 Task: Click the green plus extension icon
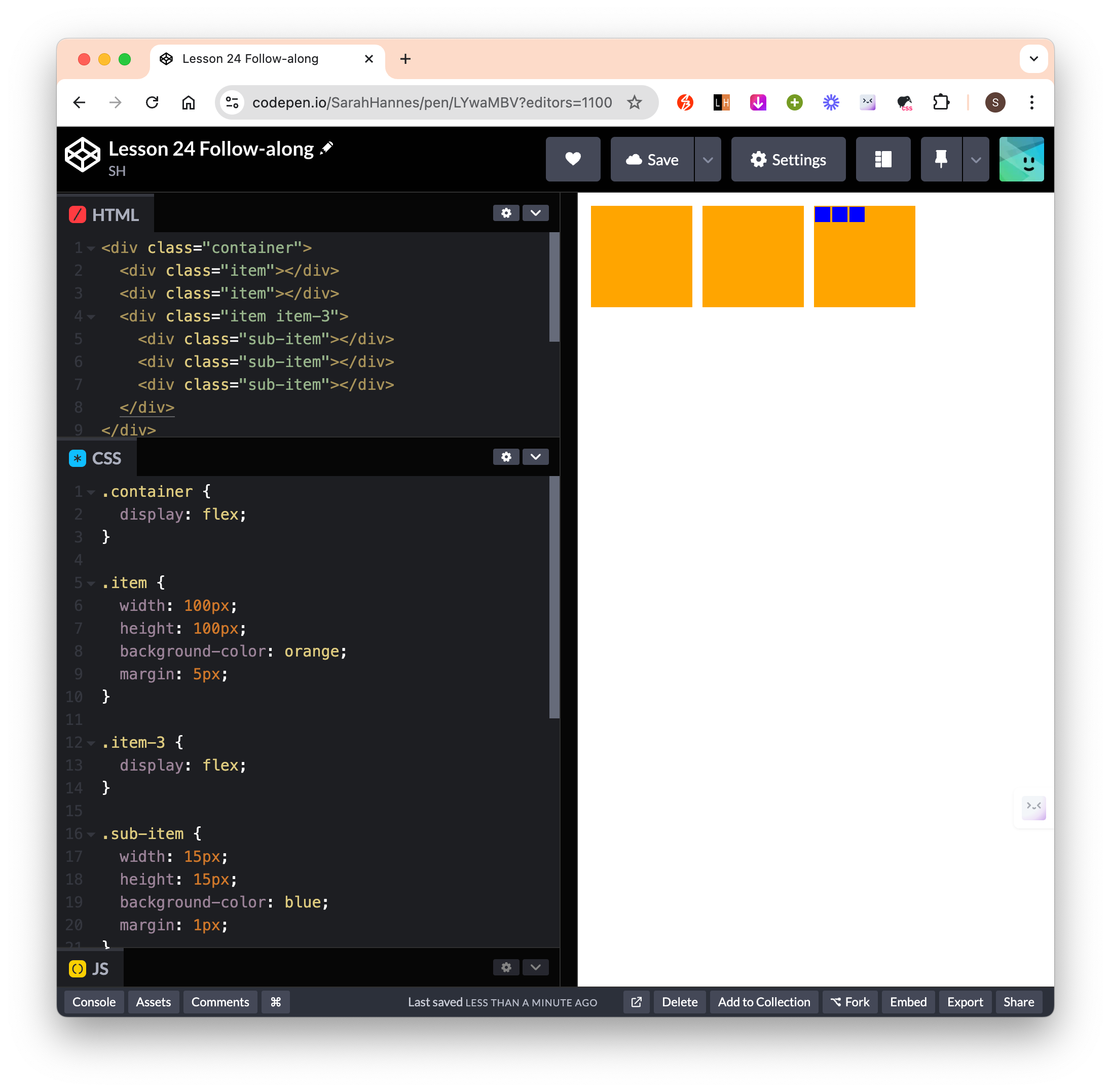[x=795, y=103]
